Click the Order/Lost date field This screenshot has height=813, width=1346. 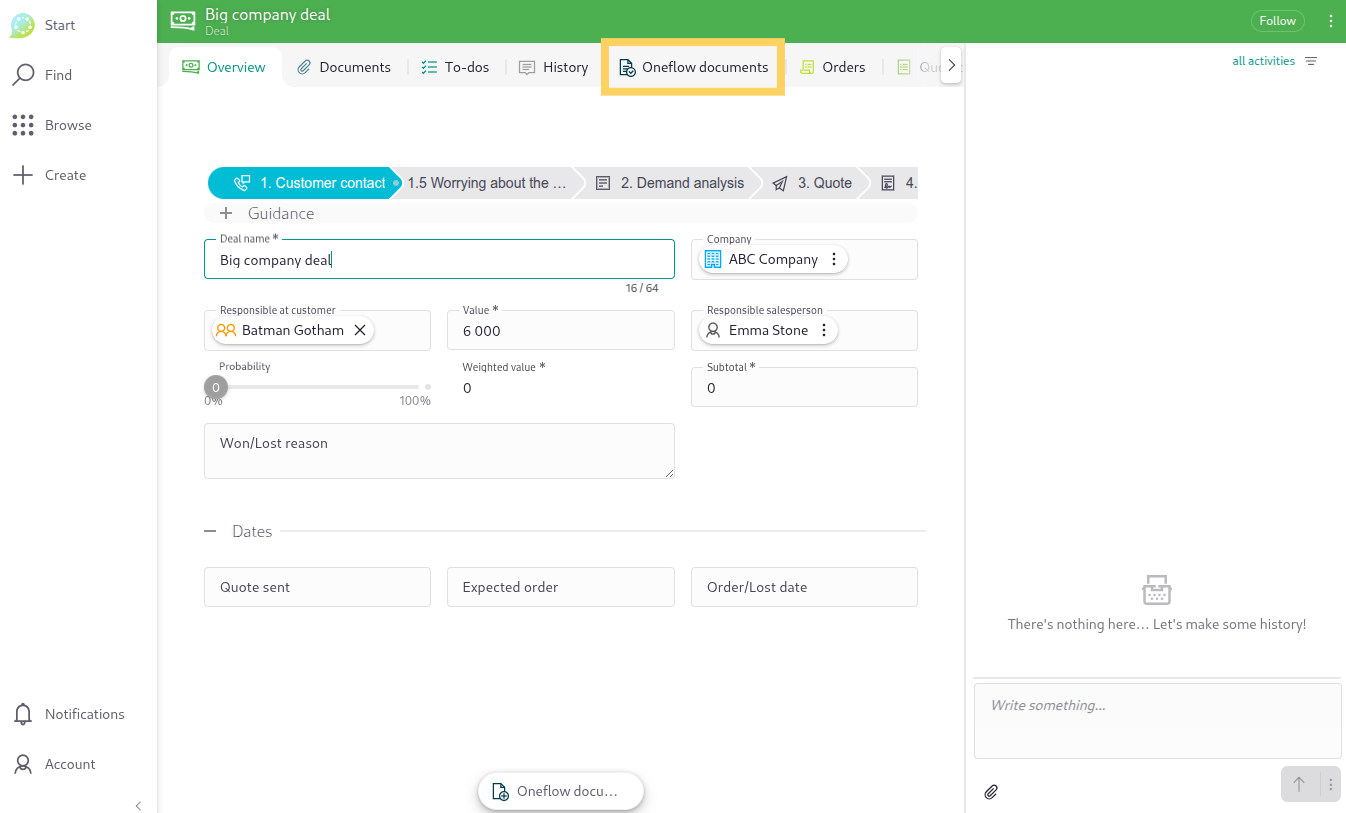[804, 587]
